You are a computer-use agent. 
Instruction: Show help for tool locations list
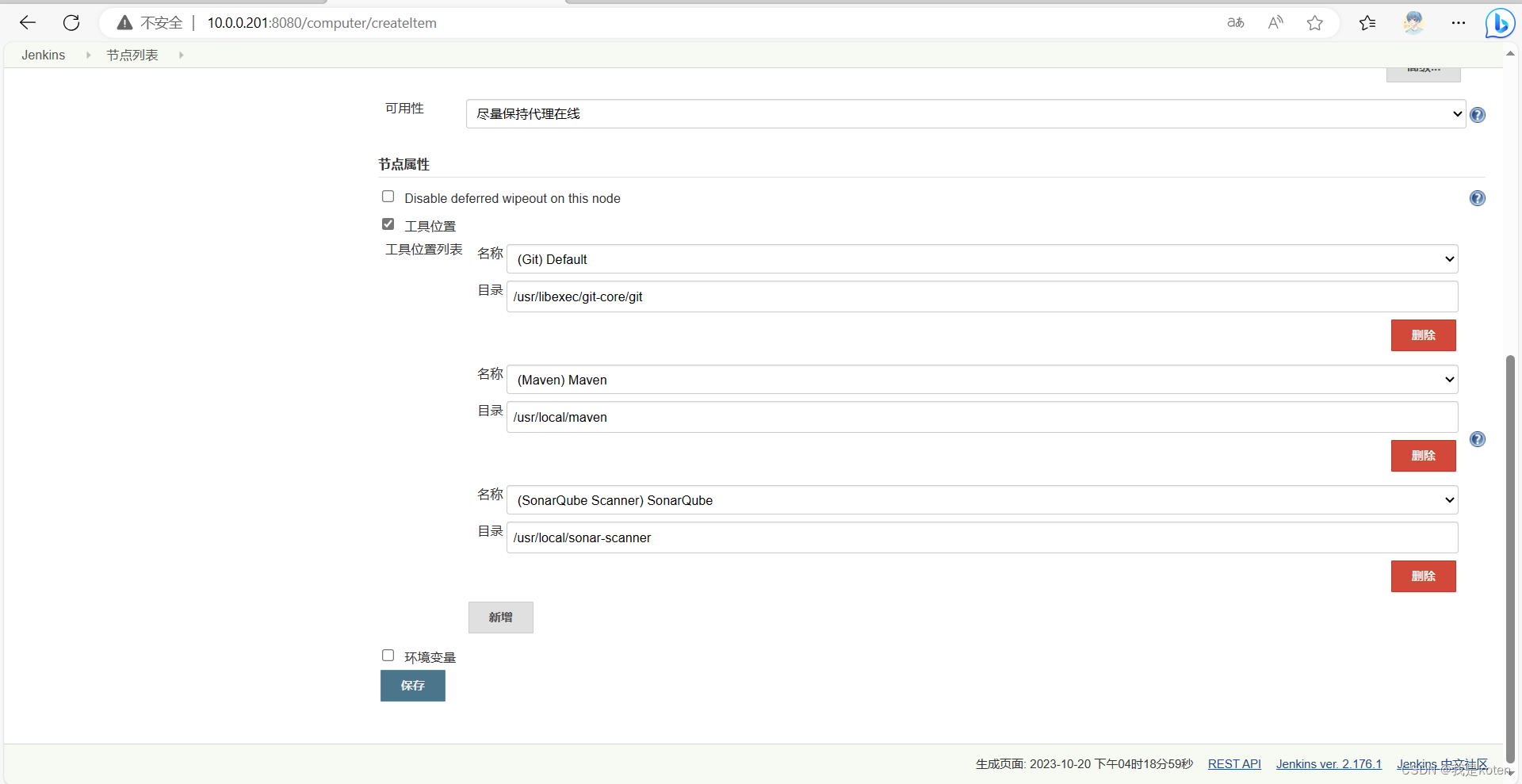tap(1478, 439)
